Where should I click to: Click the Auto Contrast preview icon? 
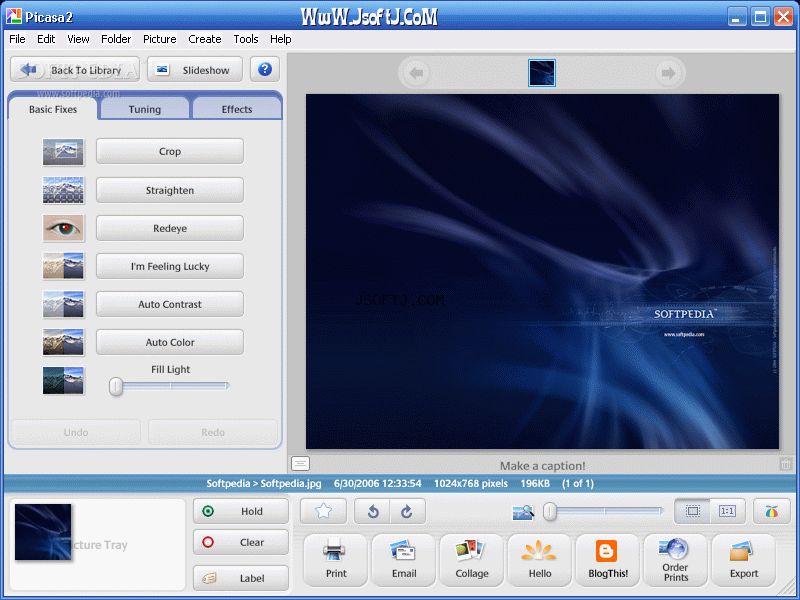[63, 304]
